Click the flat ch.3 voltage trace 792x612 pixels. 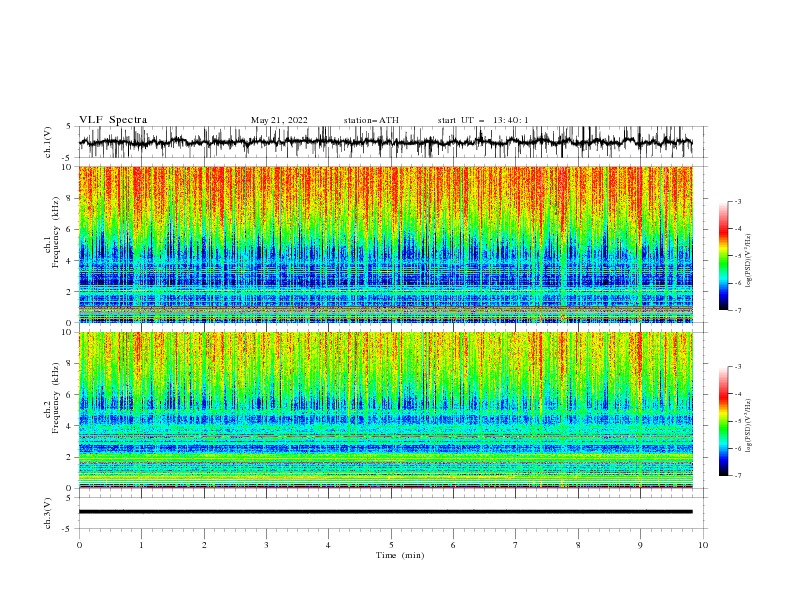[385, 512]
